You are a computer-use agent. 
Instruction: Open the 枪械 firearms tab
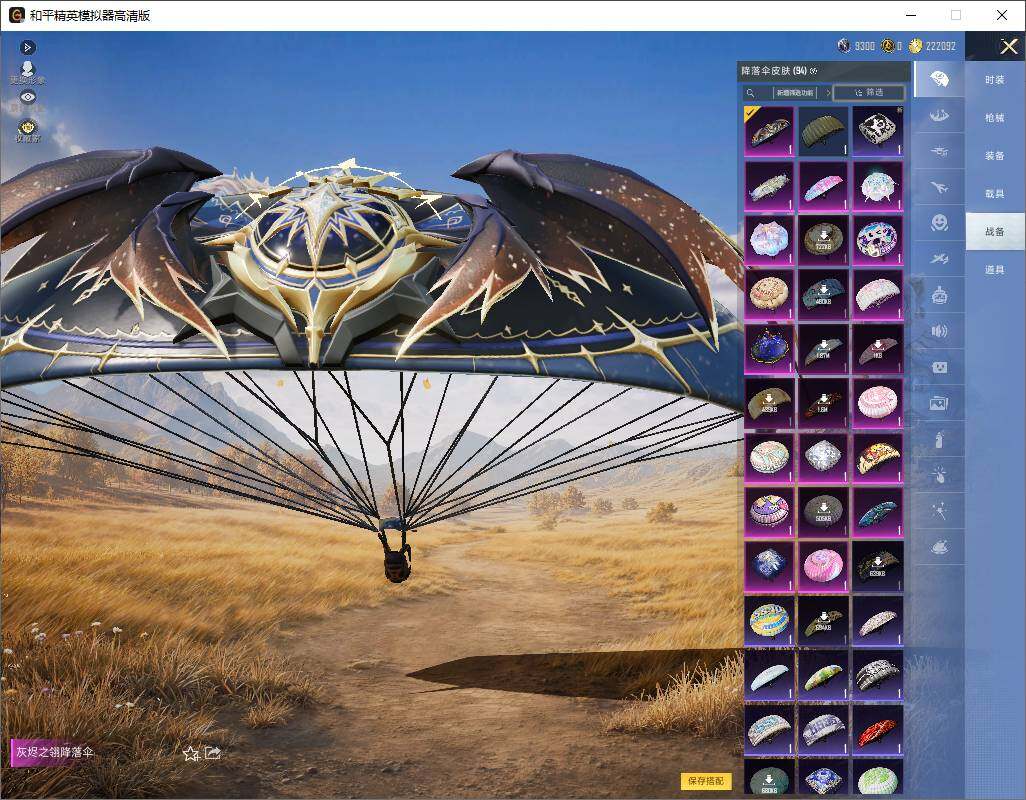(x=995, y=118)
